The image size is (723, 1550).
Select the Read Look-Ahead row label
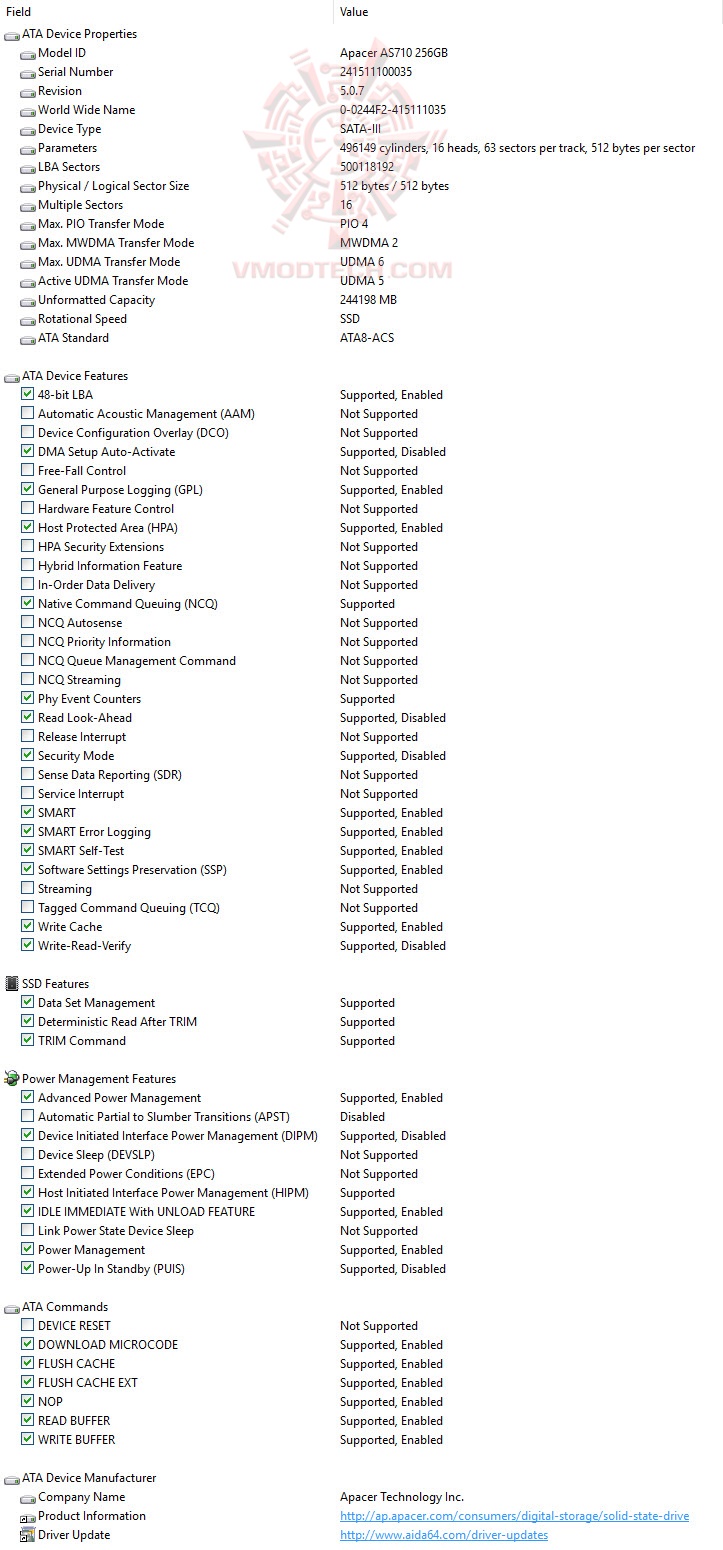tap(85, 718)
